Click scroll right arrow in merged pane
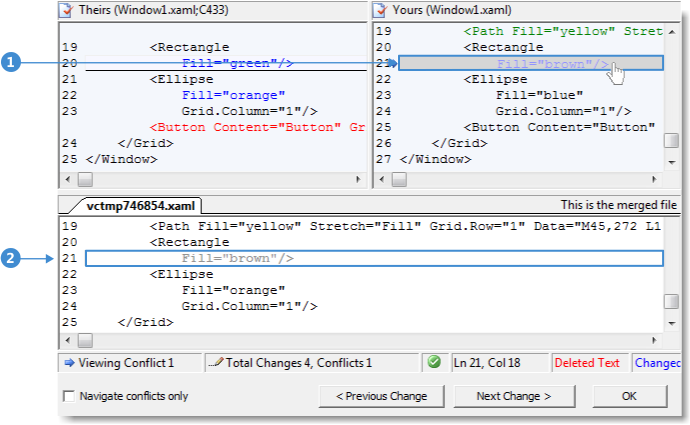 pyautogui.click(x=654, y=340)
